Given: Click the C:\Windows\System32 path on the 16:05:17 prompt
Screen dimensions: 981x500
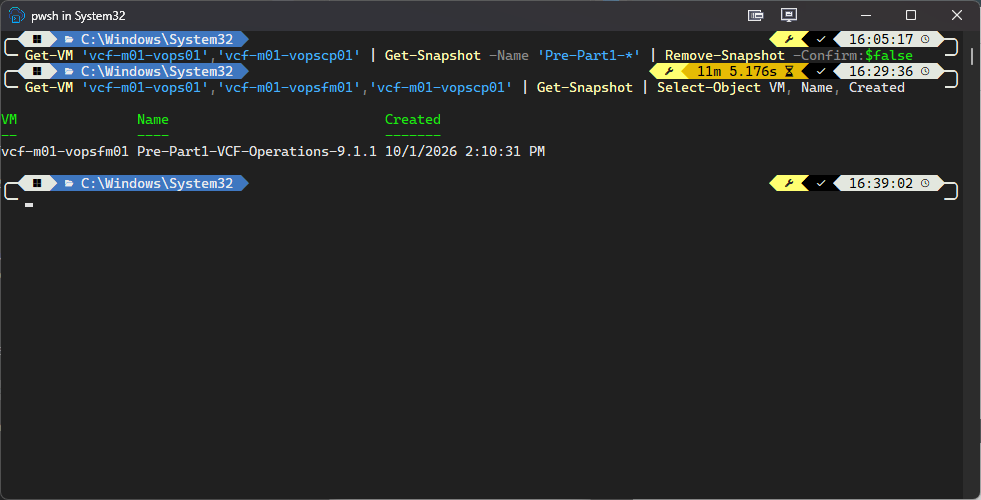Looking at the screenshot, I should pyautogui.click(x=157, y=39).
